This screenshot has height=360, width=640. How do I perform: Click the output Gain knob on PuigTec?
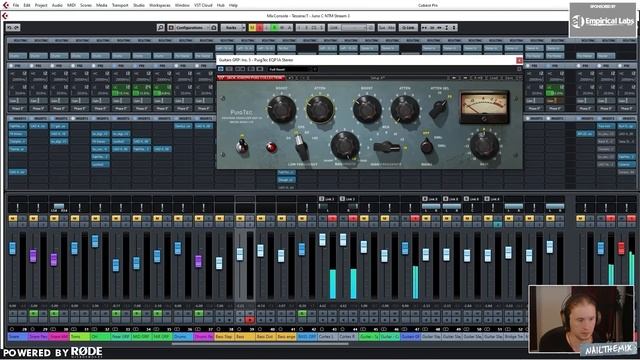[484, 145]
